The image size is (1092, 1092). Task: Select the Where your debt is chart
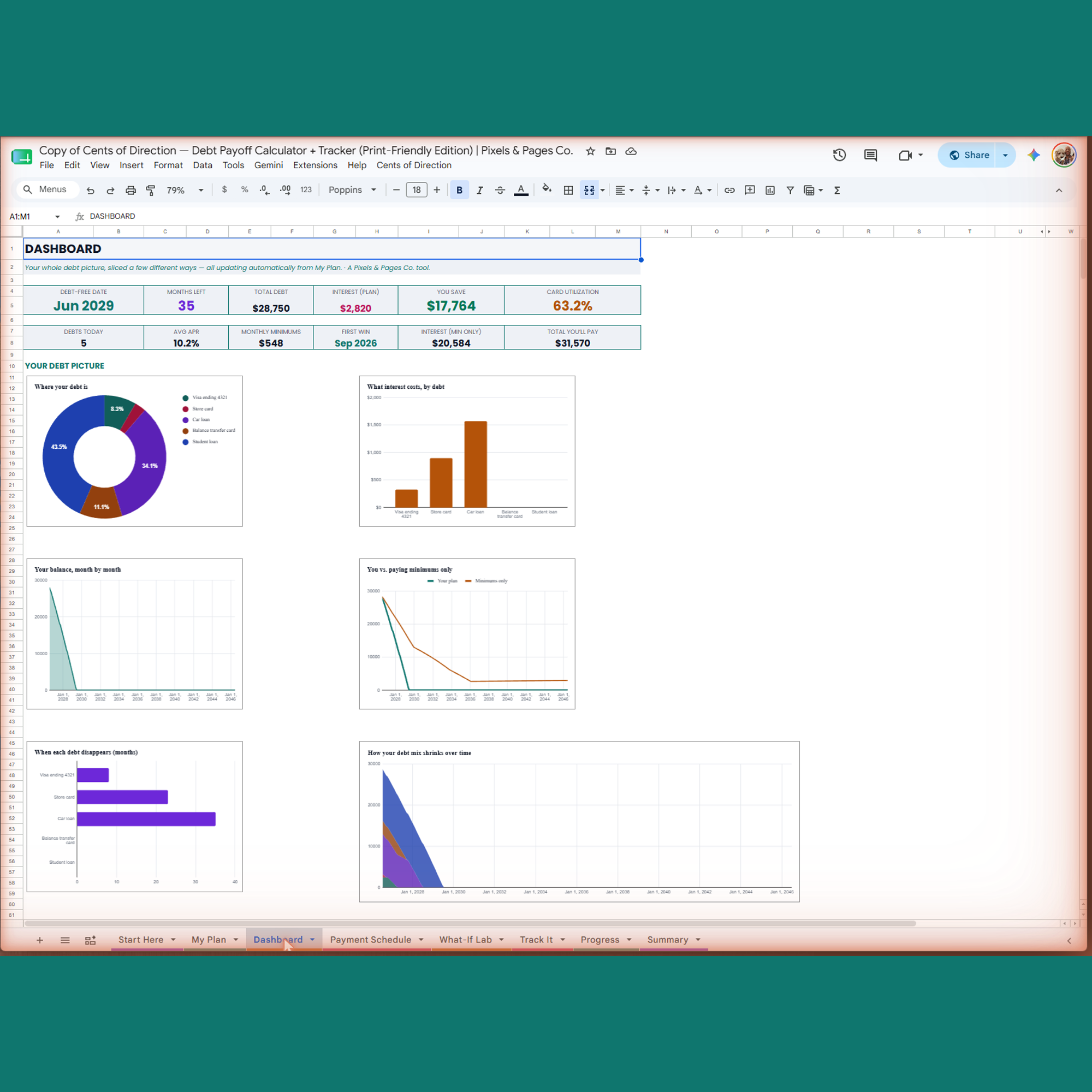134,451
